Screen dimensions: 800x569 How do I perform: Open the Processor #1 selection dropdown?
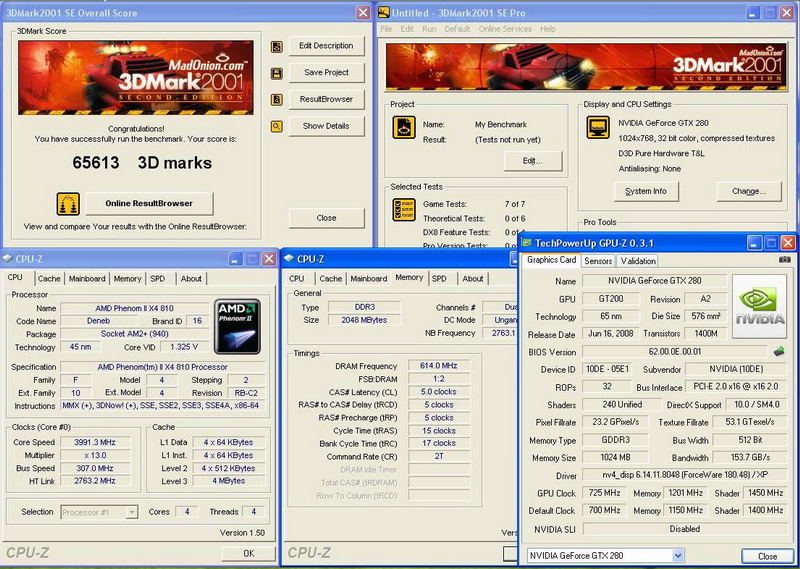[x=132, y=512]
